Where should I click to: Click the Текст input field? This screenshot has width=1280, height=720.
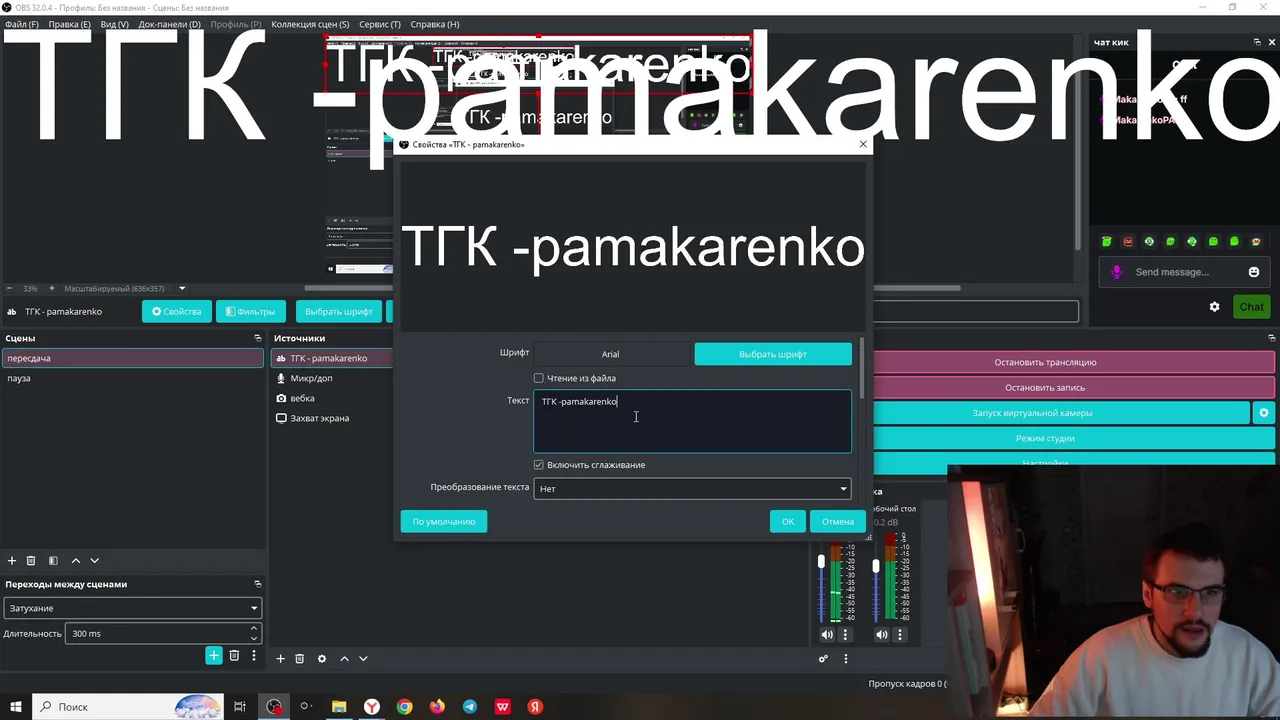[x=692, y=421]
